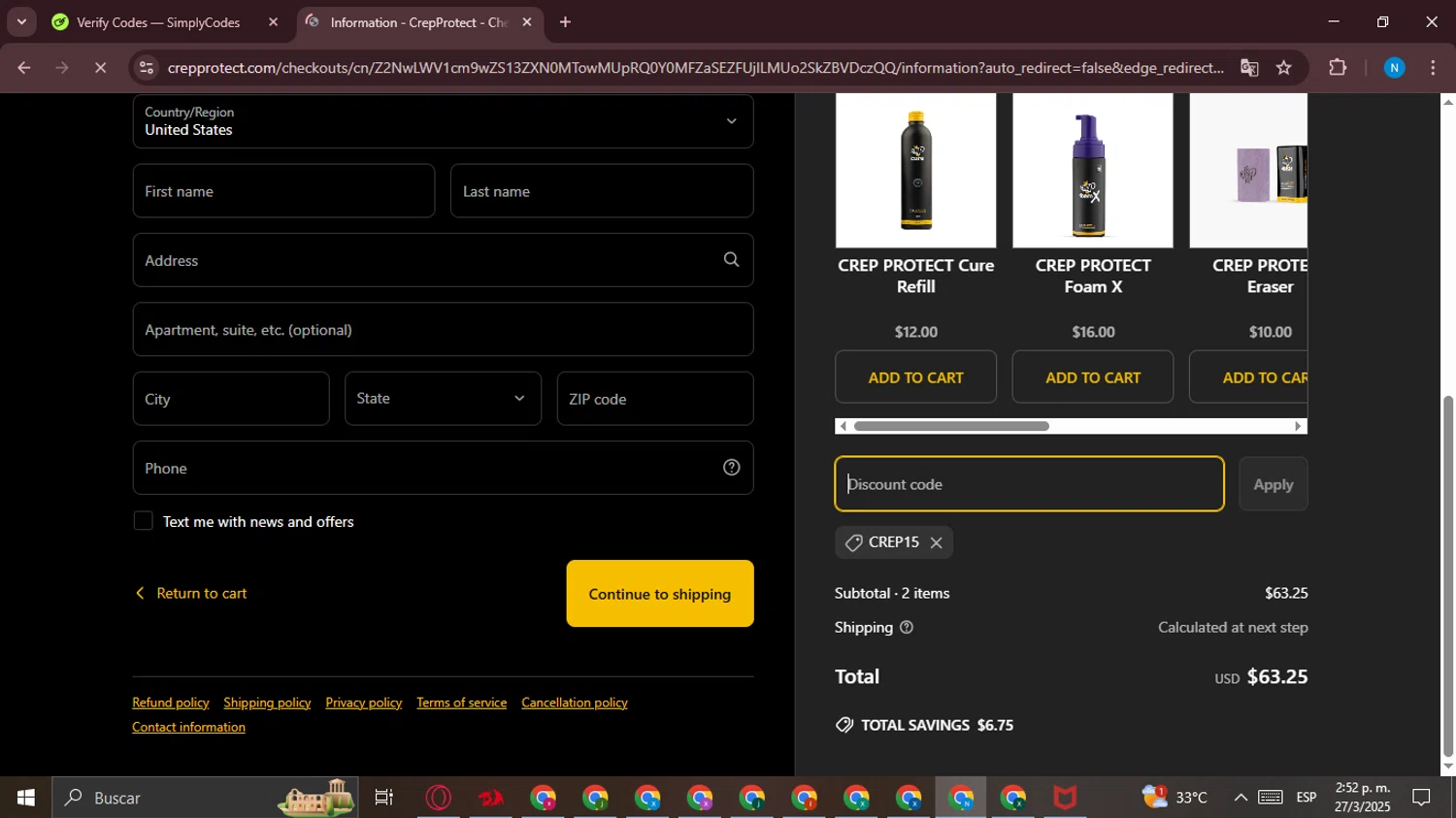Go back to the previous page
Screen dimensions: 1456x818
[24, 68]
